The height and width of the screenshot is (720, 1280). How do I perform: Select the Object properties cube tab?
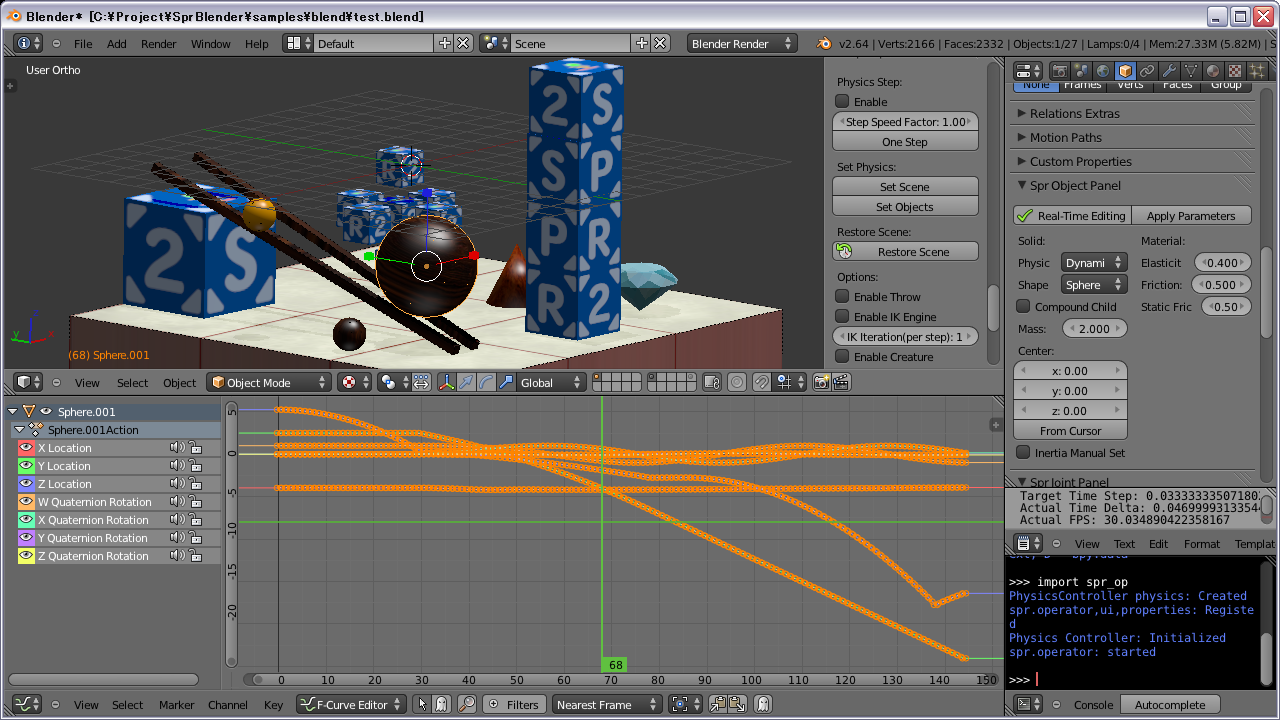click(x=1125, y=71)
